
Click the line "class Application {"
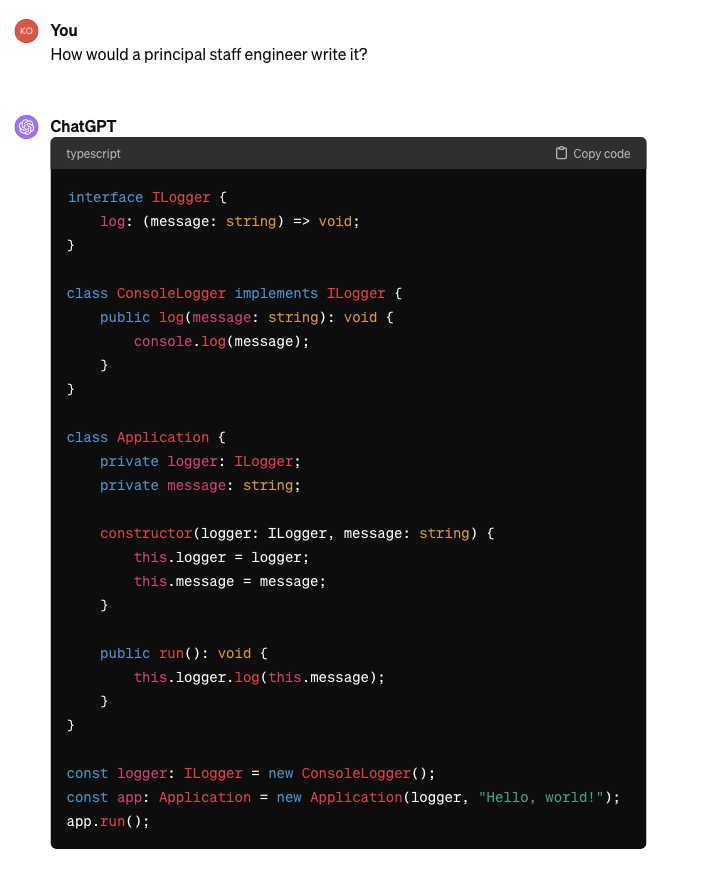146,438
